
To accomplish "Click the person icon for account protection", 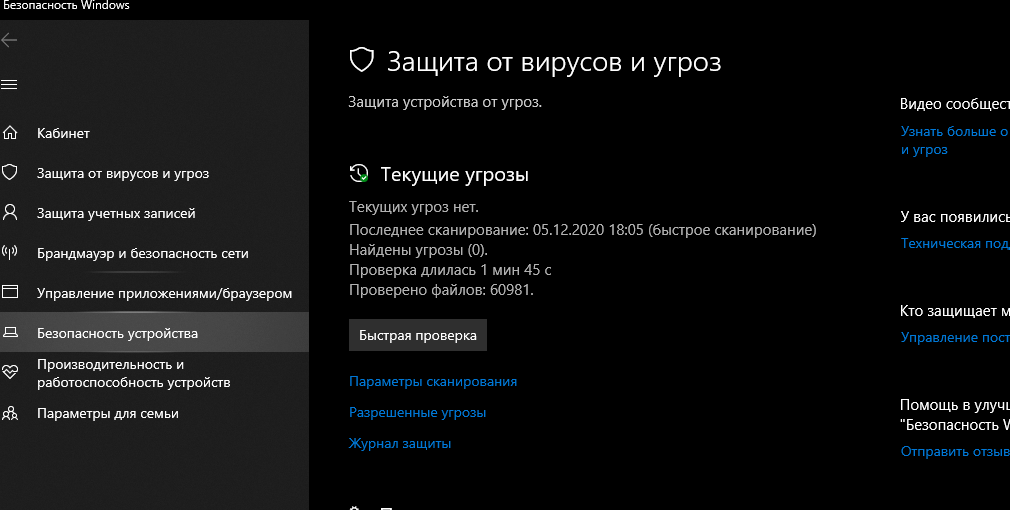I will coord(10,212).
